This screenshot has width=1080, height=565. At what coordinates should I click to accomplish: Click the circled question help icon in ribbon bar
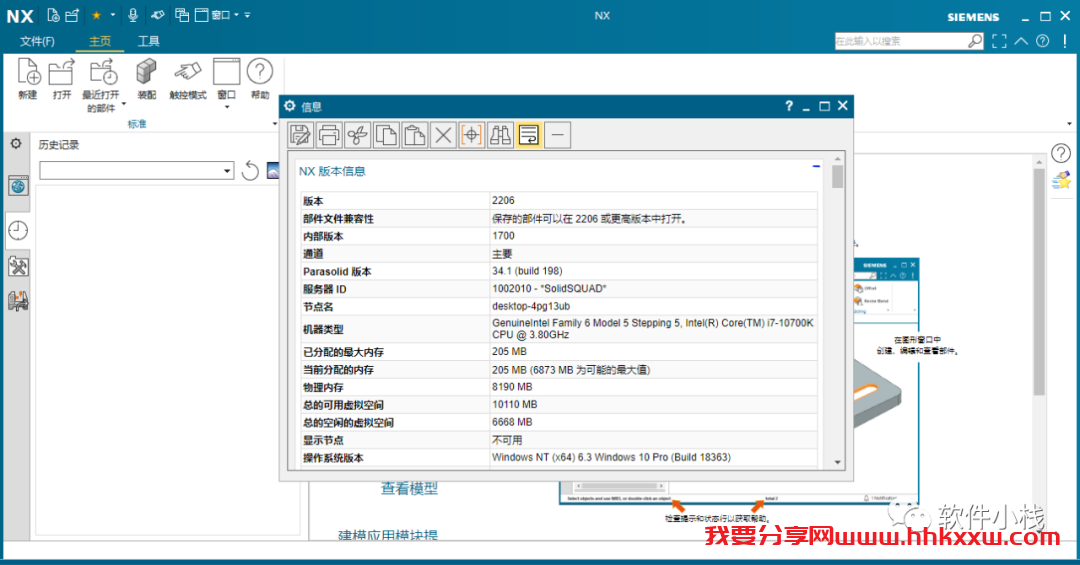click(x=1043, y=41)
